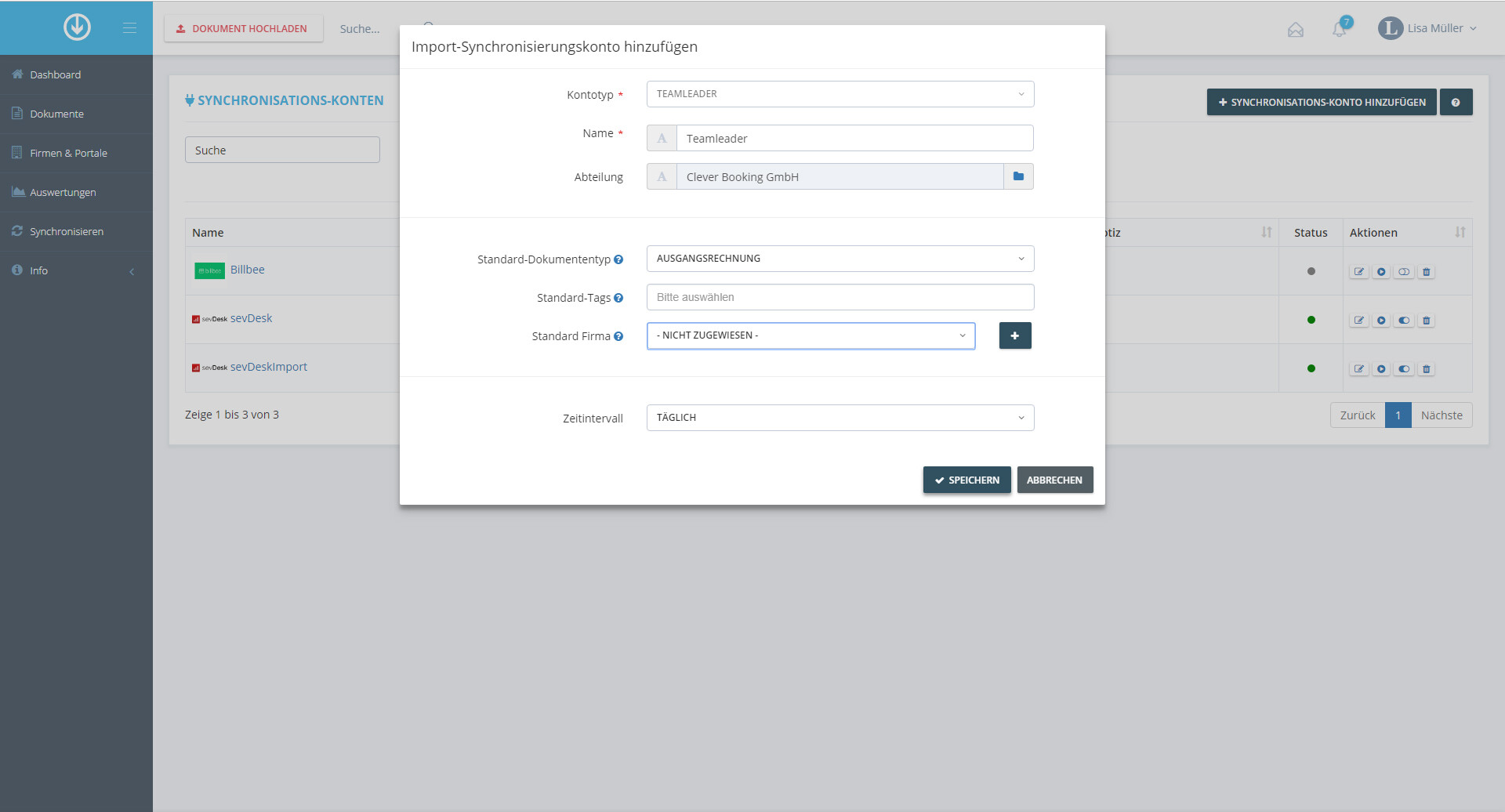
Task: Expand the Info sidebar section
Action: click(x=76, y=270)
